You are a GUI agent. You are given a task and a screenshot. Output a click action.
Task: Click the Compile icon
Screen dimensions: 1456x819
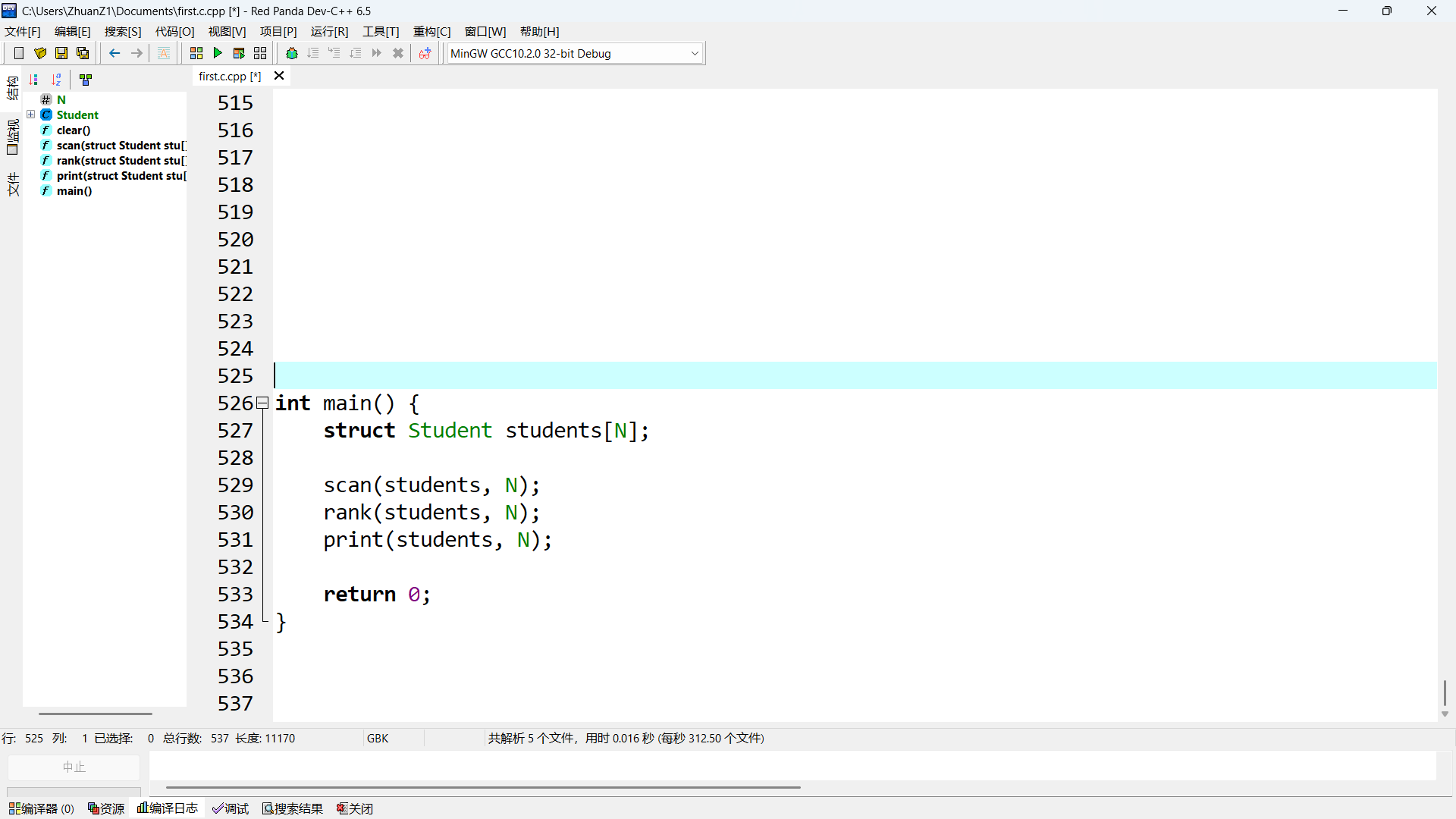tap(196, 53)
